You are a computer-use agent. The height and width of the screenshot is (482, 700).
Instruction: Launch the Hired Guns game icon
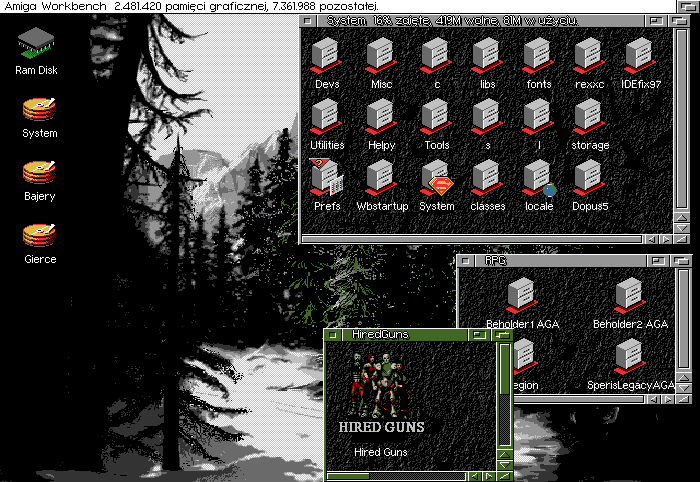[381, 404]
